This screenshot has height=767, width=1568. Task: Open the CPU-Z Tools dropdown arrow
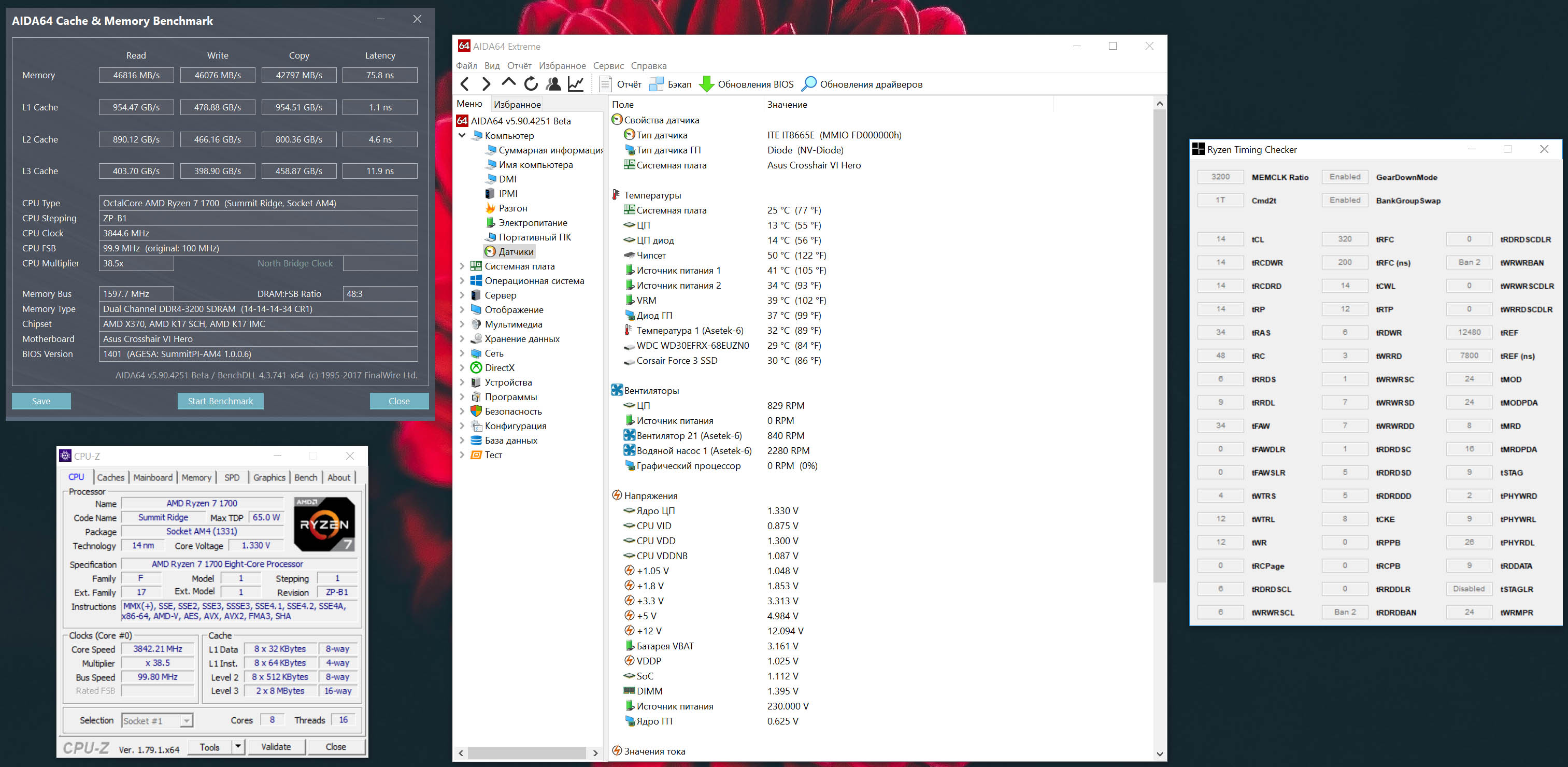tap(238, 746)
